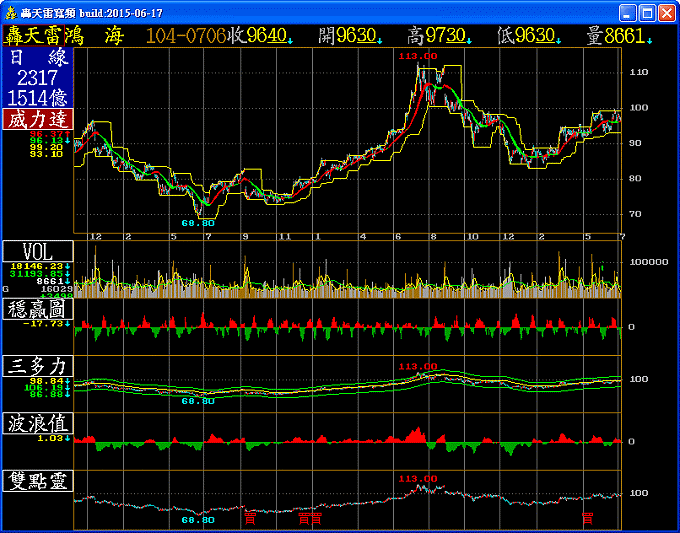Switch period via 日線 label
The height and width of the screenshot is (533, 680).
[x=36, y=58]
